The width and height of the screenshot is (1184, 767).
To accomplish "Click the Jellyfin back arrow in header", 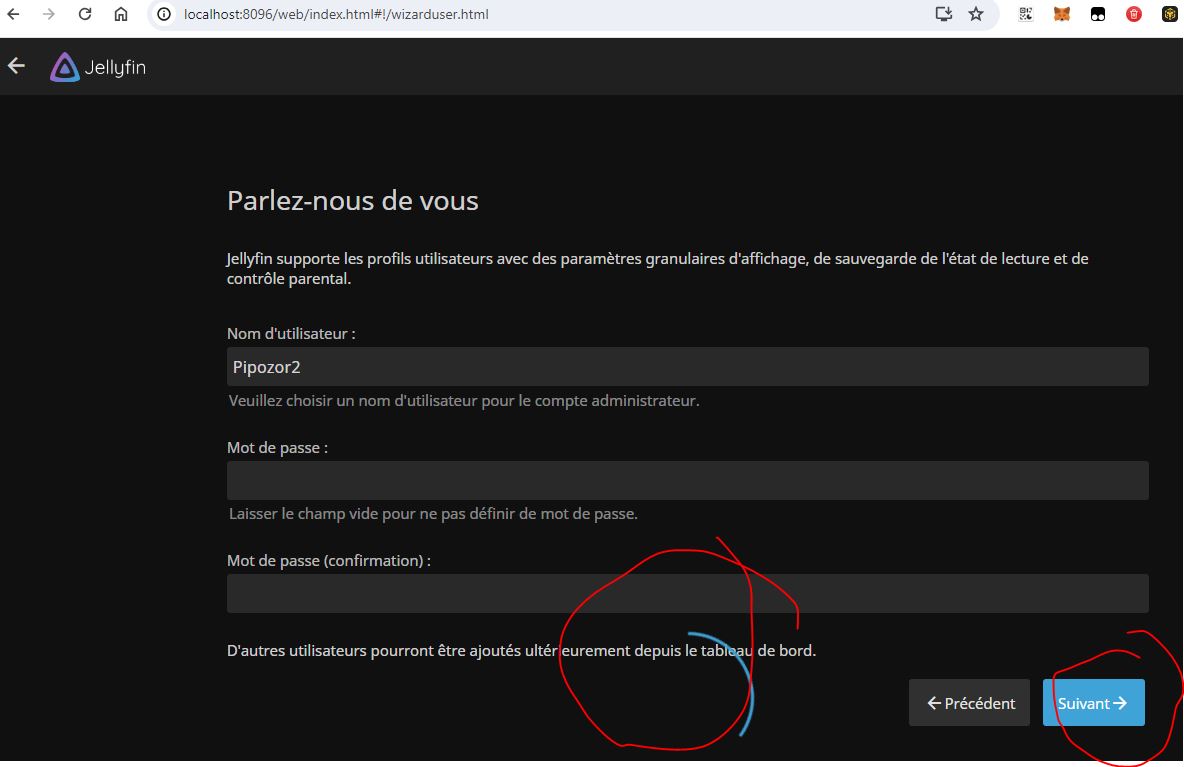I will [16, 66].
